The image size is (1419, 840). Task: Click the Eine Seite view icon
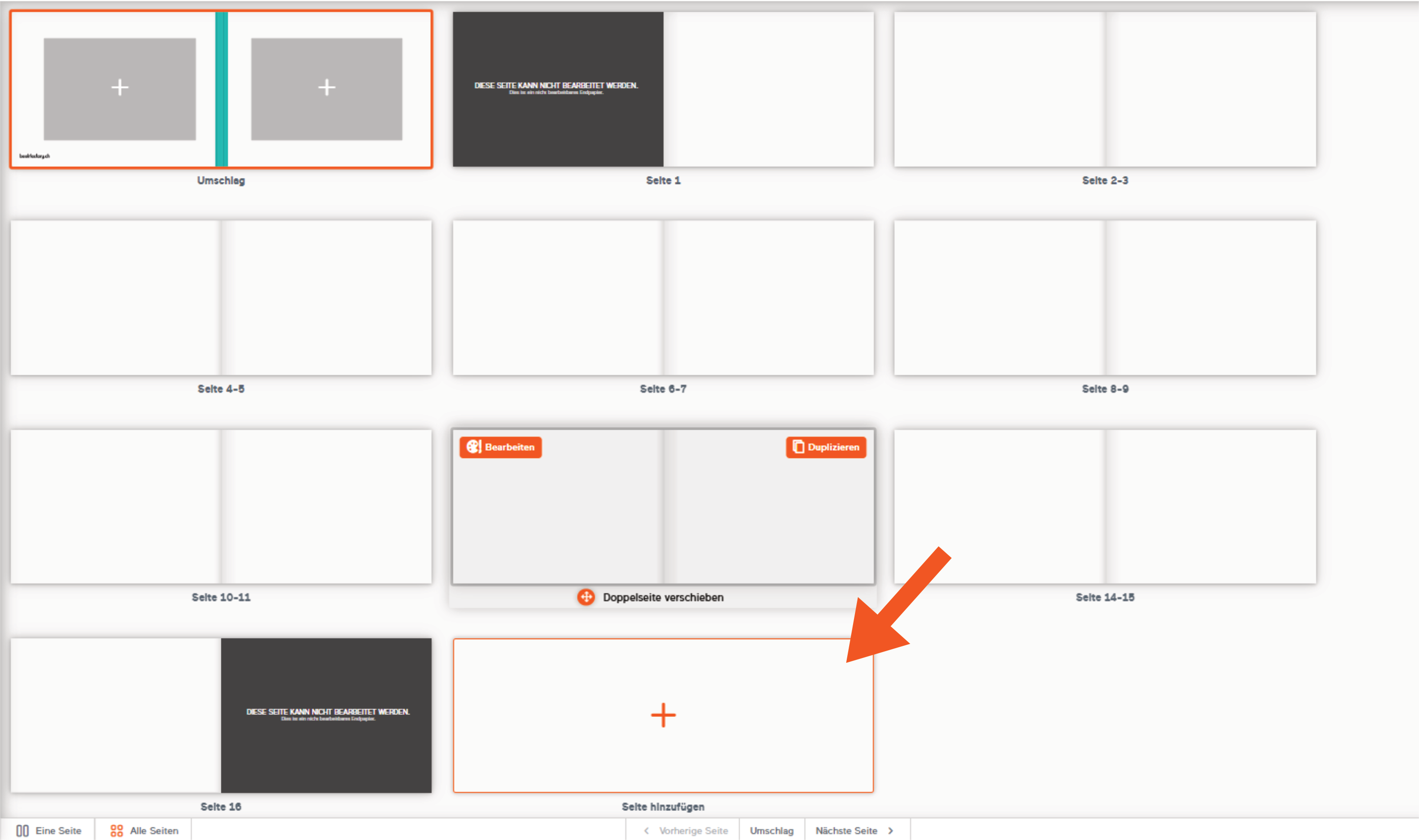click(23, 830)
